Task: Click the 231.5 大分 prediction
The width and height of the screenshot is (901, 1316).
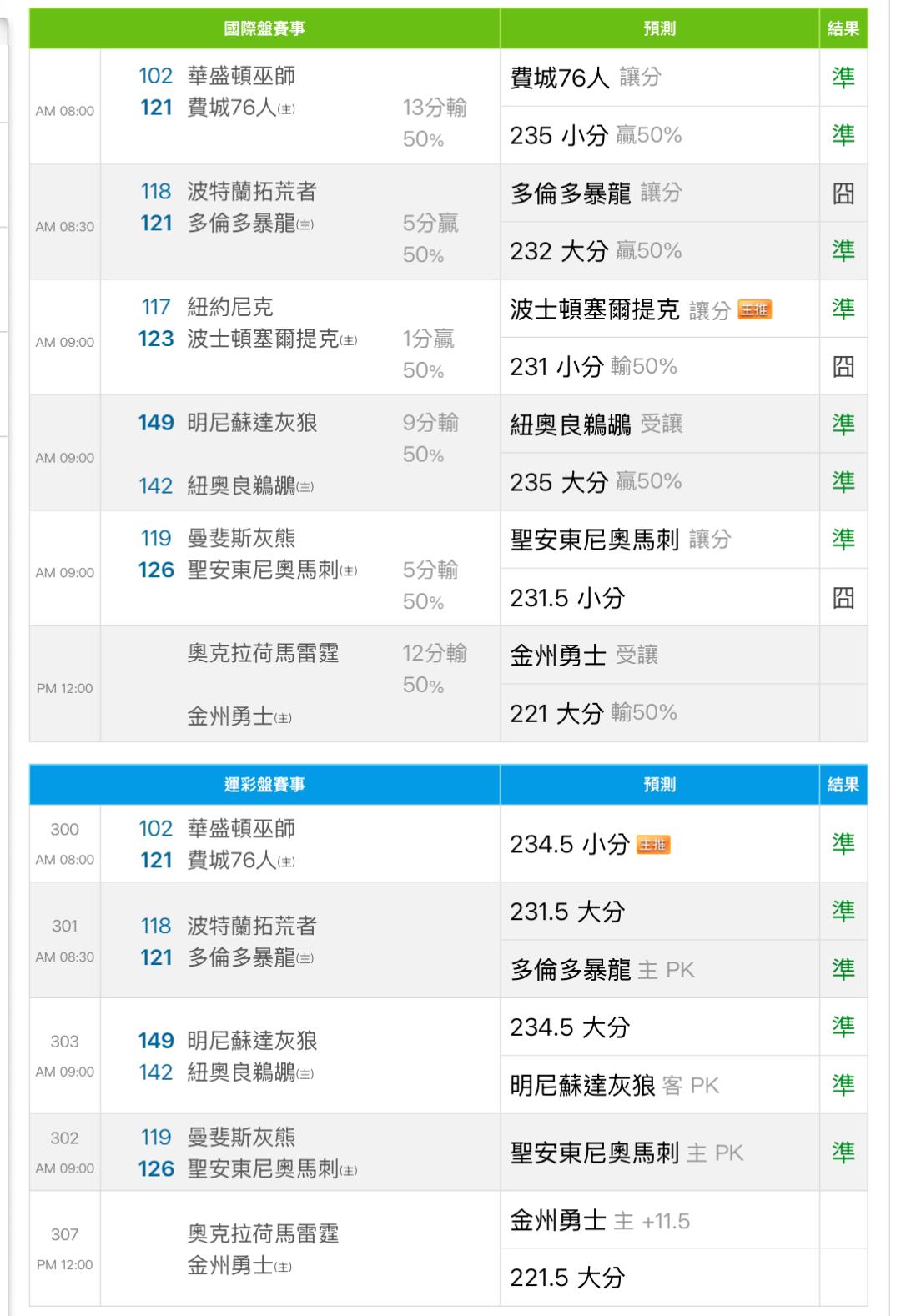Action: 567,912
